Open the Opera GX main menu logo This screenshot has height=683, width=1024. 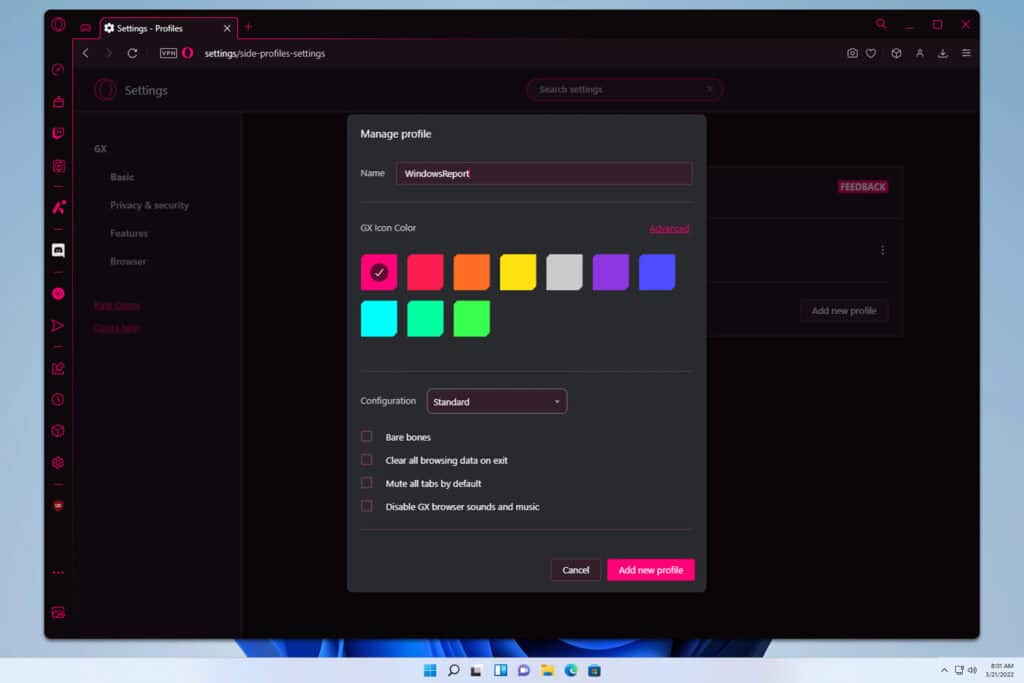click(x=58, y=25)
